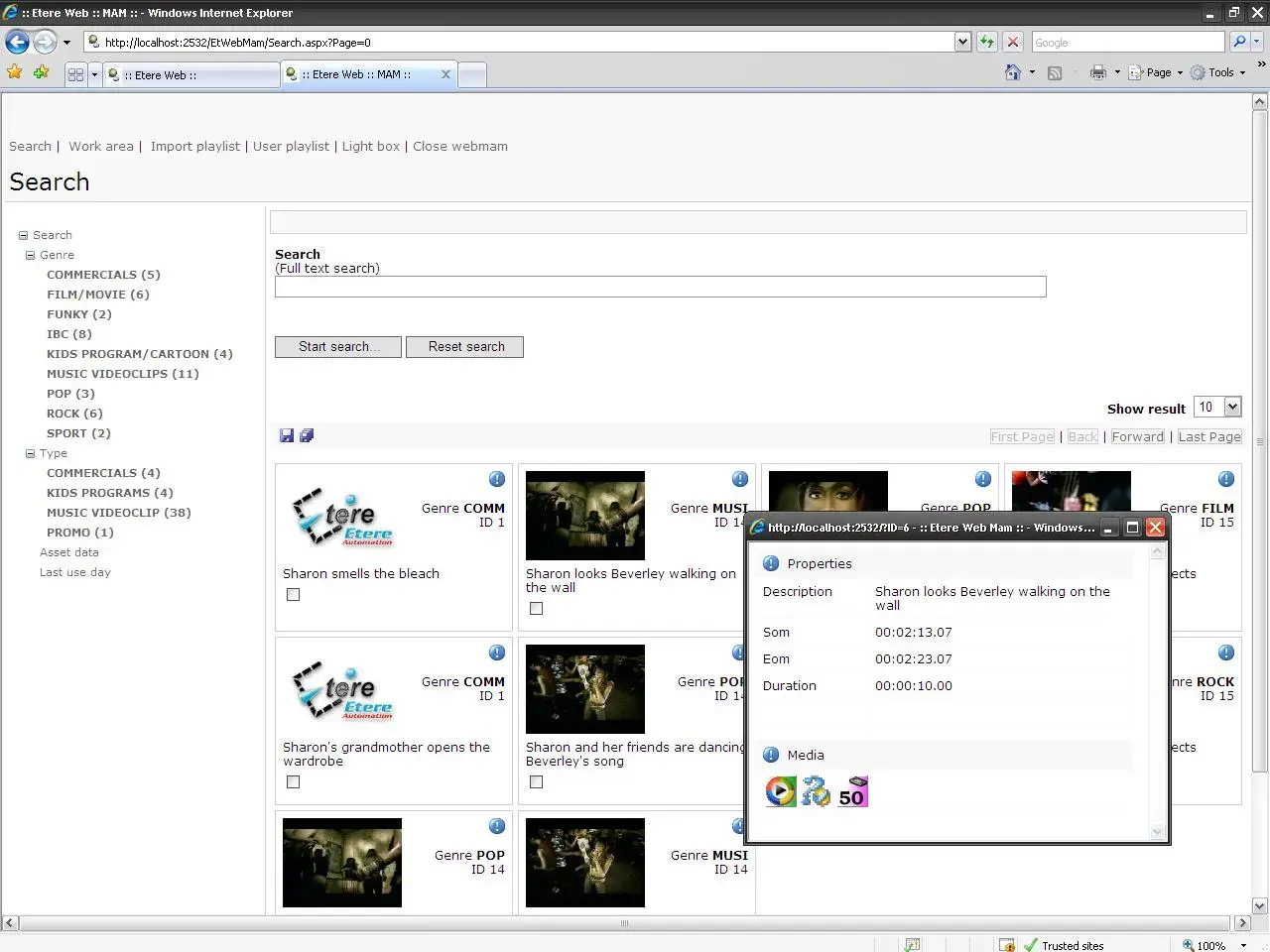
Task: Collapse the Genre tree node
Action: pos(31,255)
